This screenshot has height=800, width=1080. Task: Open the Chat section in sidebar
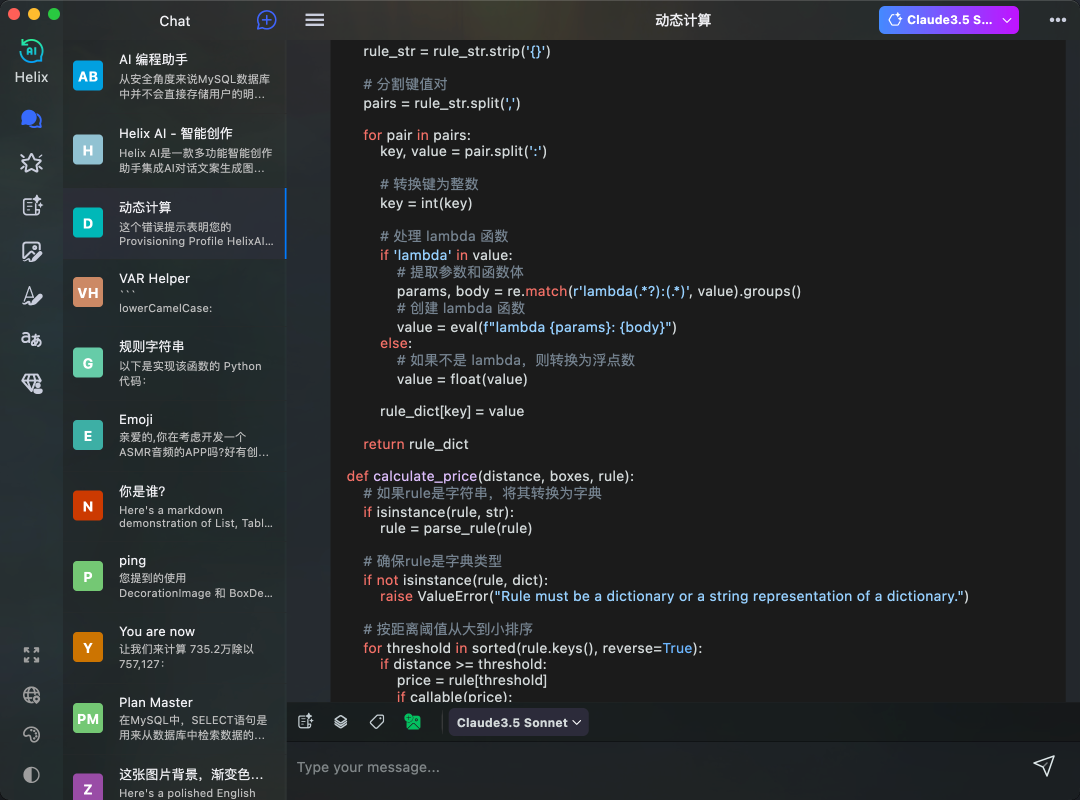[x=31, y=119]
